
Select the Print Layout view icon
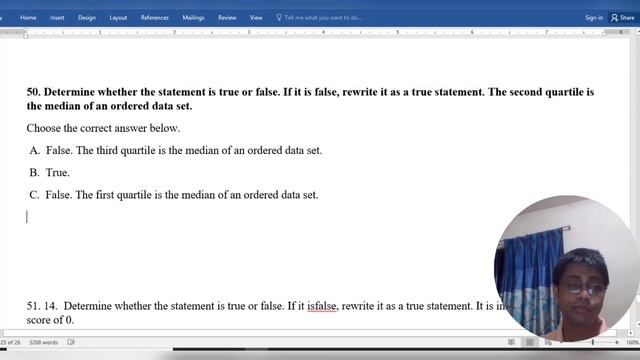529,342
